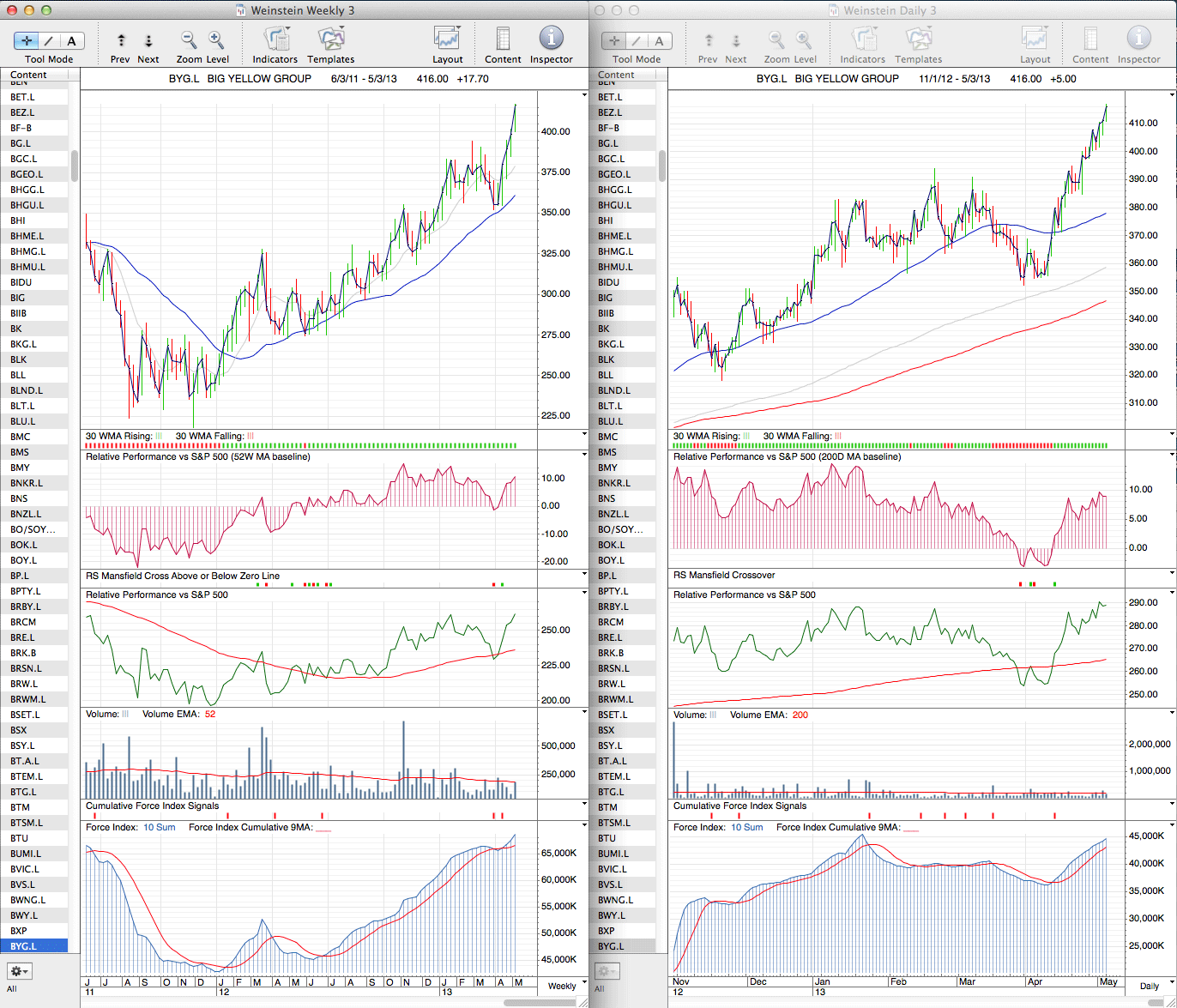Open the gear action menu below Weekly symbol list
The width and height of the screenshot is (1177, 1008).
tap(19, 971)
